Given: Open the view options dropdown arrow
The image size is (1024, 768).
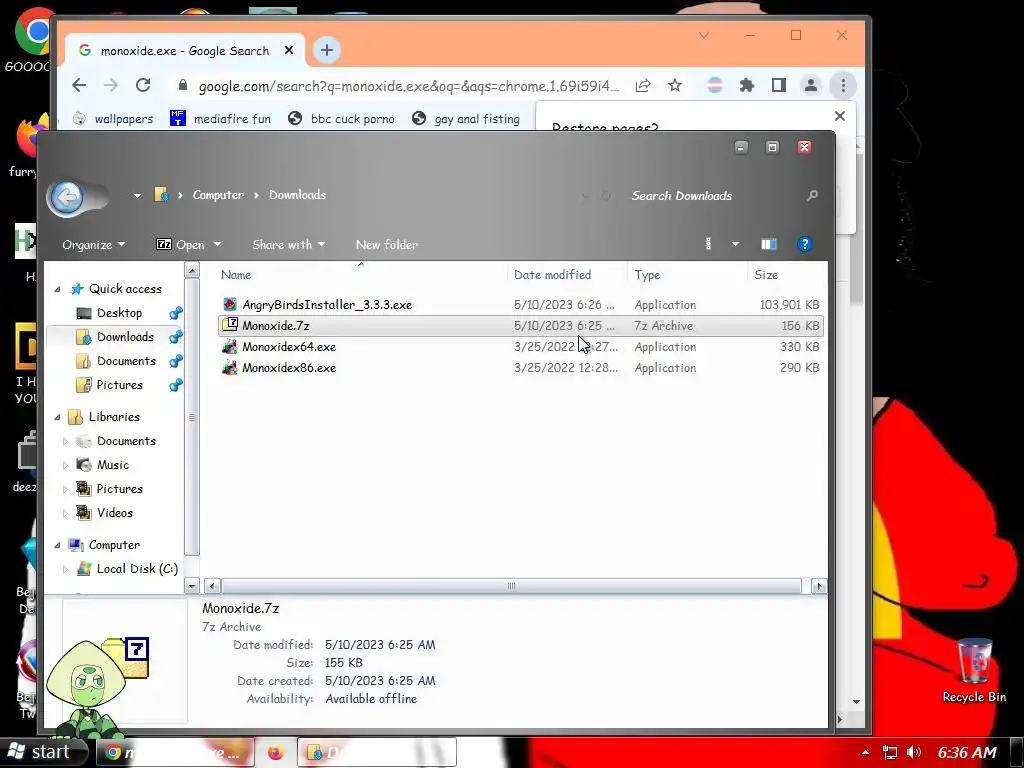Looking at the screenshot, I should tap(735, 244).
